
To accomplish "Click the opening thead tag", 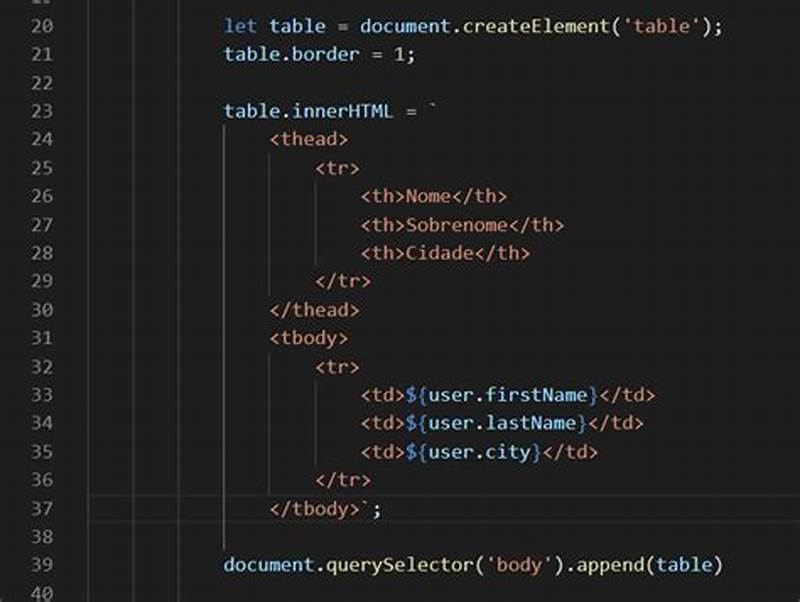I will (x=311, y=140).
